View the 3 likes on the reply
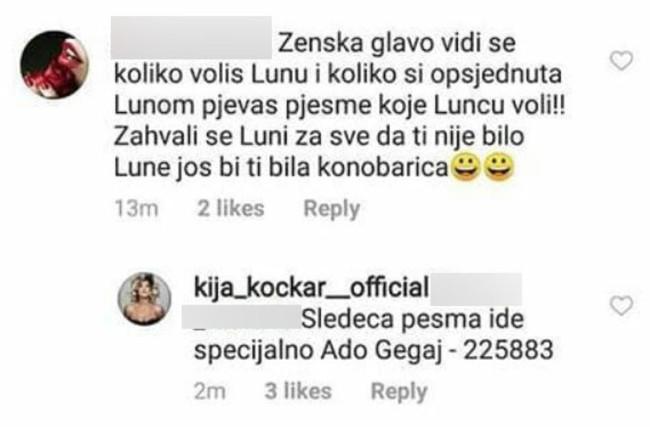Image resolution: width=650 pixels, height=427 pixels. [x=298, y=391]
